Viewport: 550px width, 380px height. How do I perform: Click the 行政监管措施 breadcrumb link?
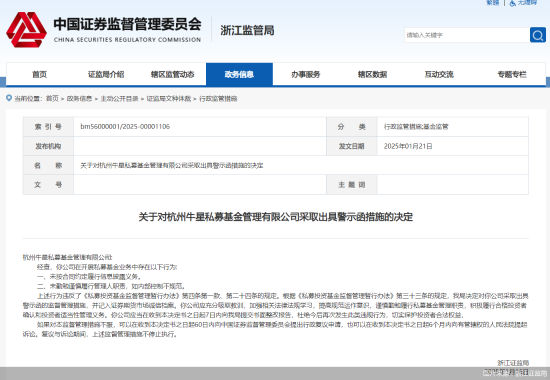tap(218, 99)
